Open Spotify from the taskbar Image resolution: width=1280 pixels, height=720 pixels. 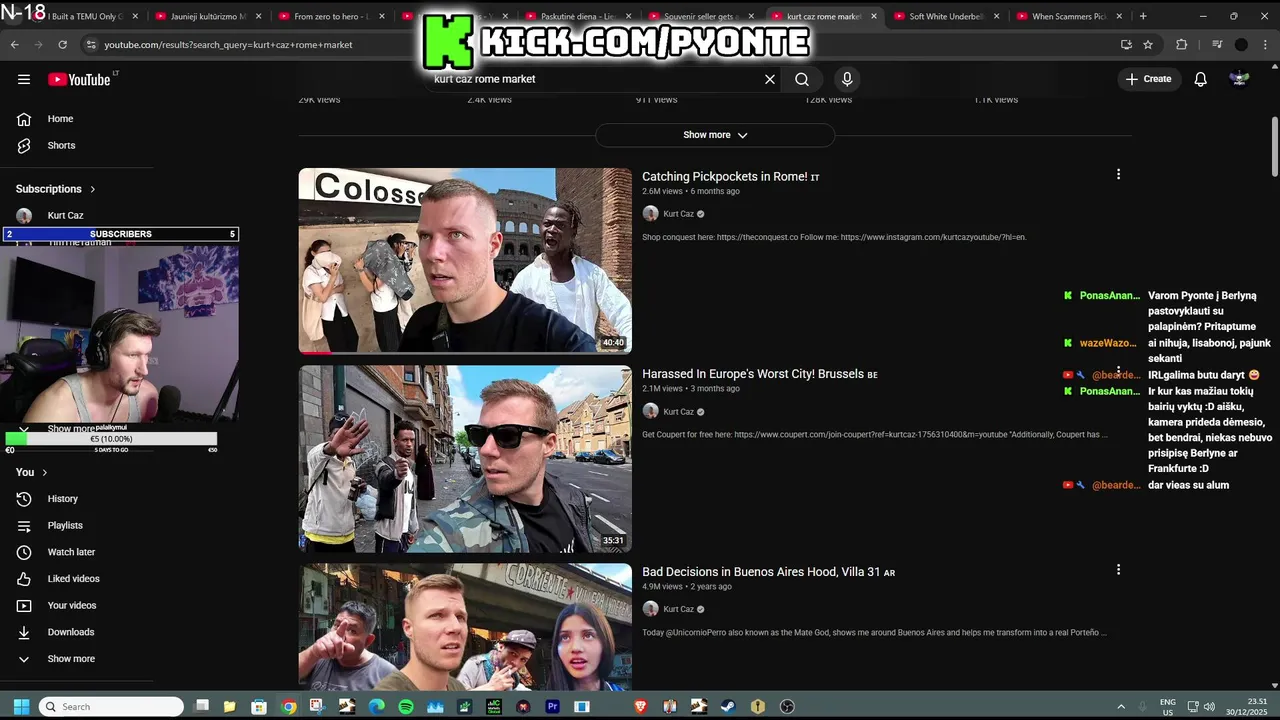(x=406, y=707)
